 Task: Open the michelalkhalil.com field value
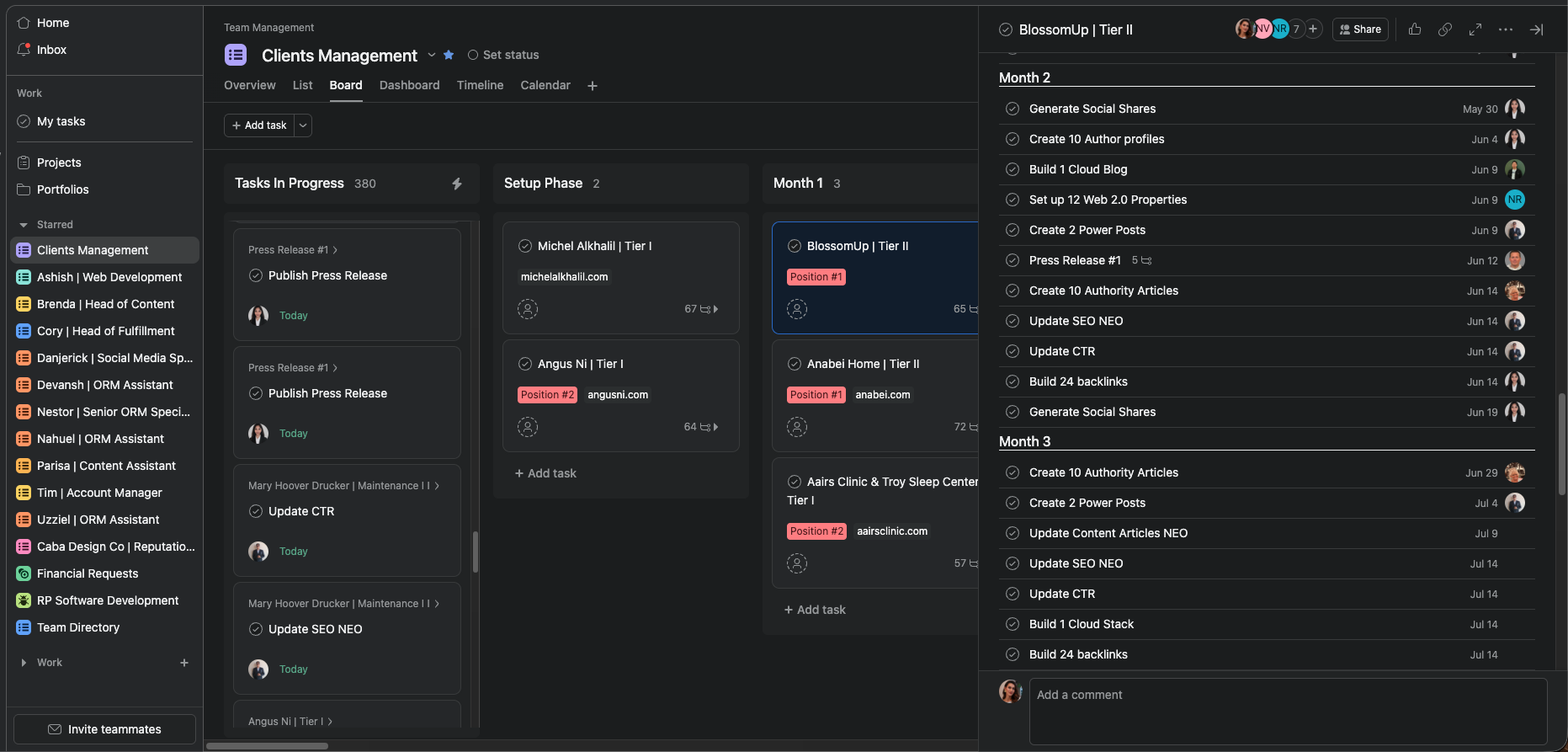[x=564, y=277]
